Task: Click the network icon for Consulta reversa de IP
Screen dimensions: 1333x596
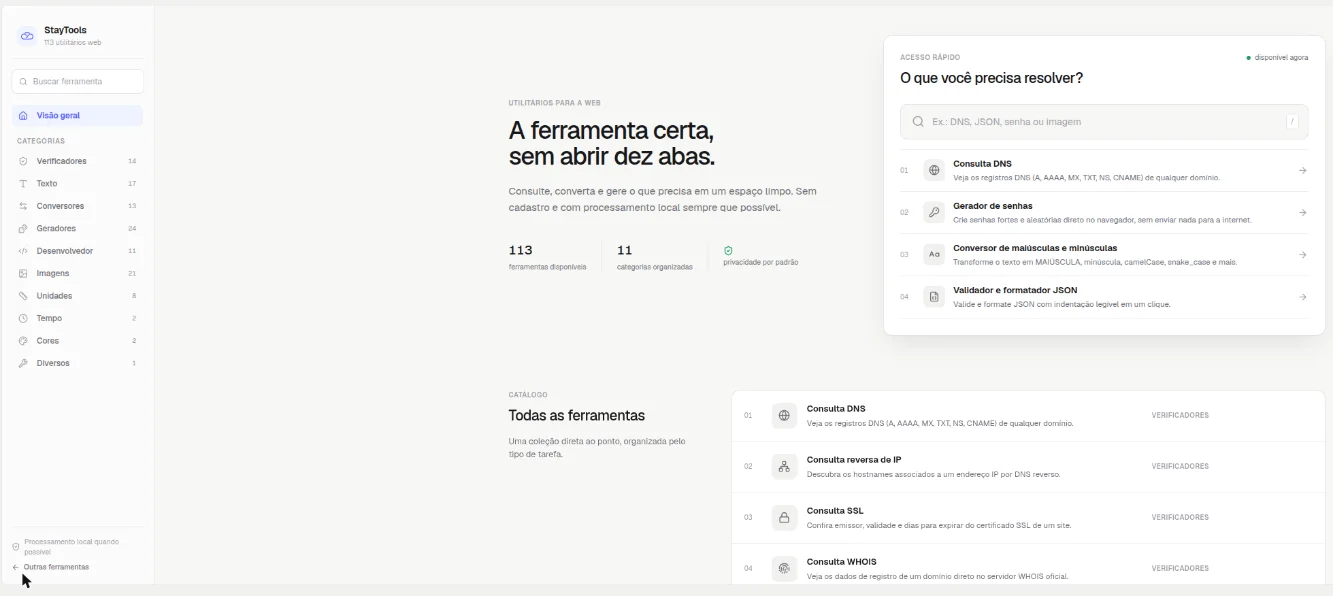Action: tap(784, 467)
